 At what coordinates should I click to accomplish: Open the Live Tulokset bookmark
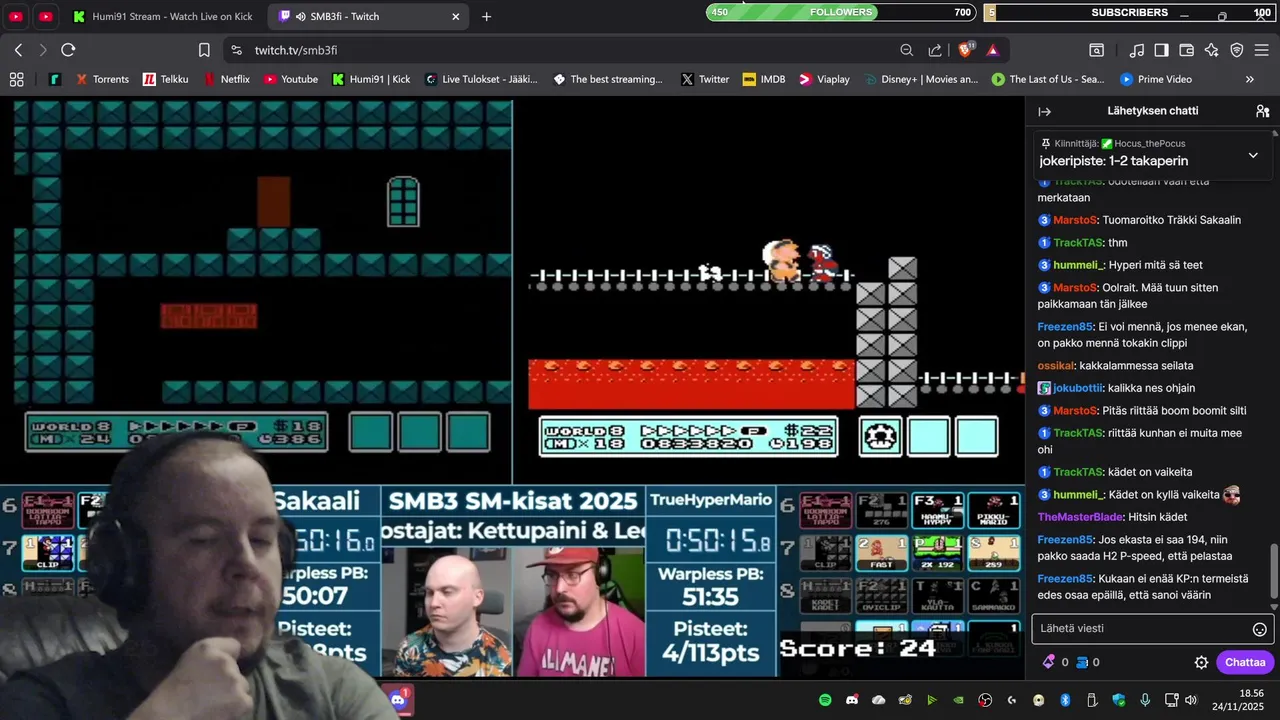coord(482,79)
